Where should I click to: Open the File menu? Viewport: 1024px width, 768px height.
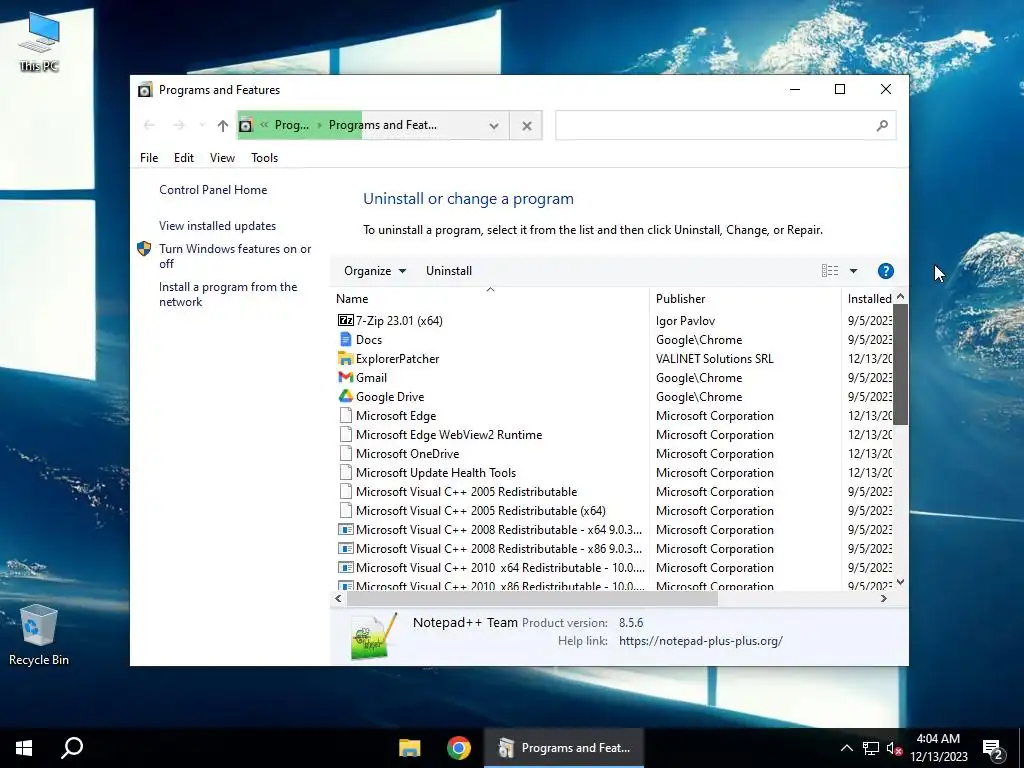click(149, 157)
